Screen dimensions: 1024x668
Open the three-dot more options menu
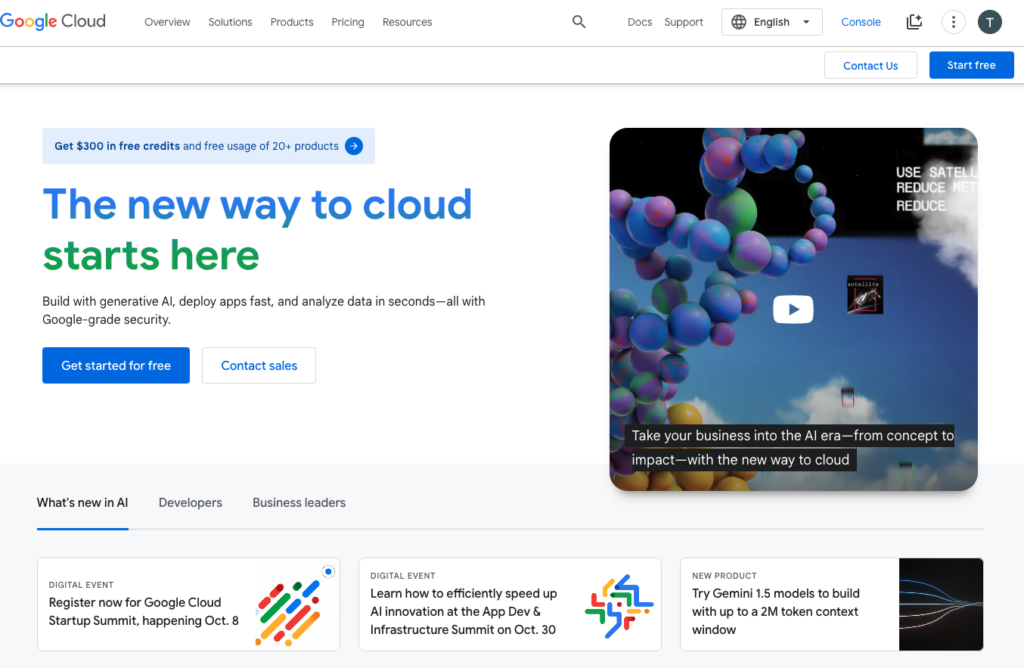tap(953, 22)
